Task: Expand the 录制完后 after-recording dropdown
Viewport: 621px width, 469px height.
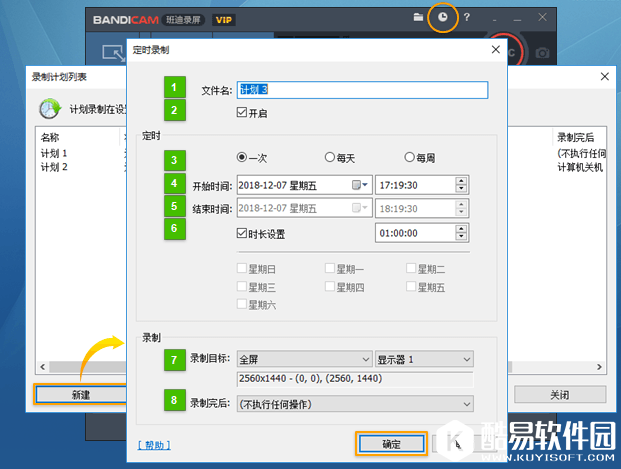Action: point(353,404)
